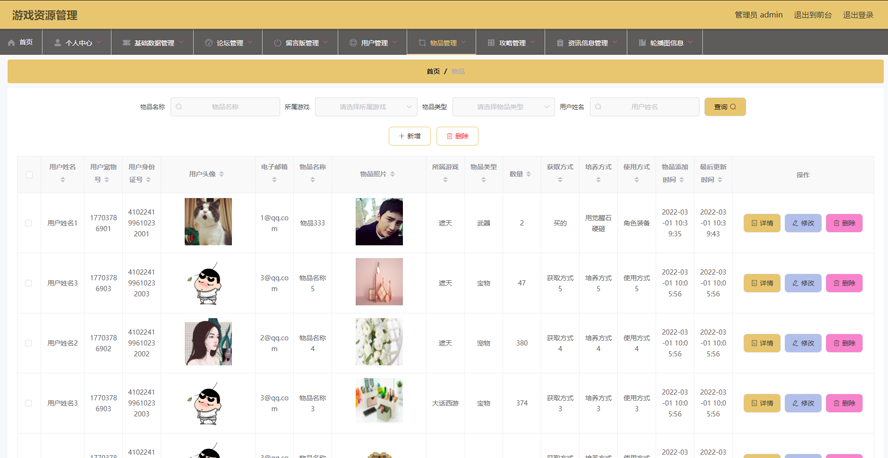Click the home icon in the navigation bar
Viewport: 888px width, 458px height.
(11, 42)
